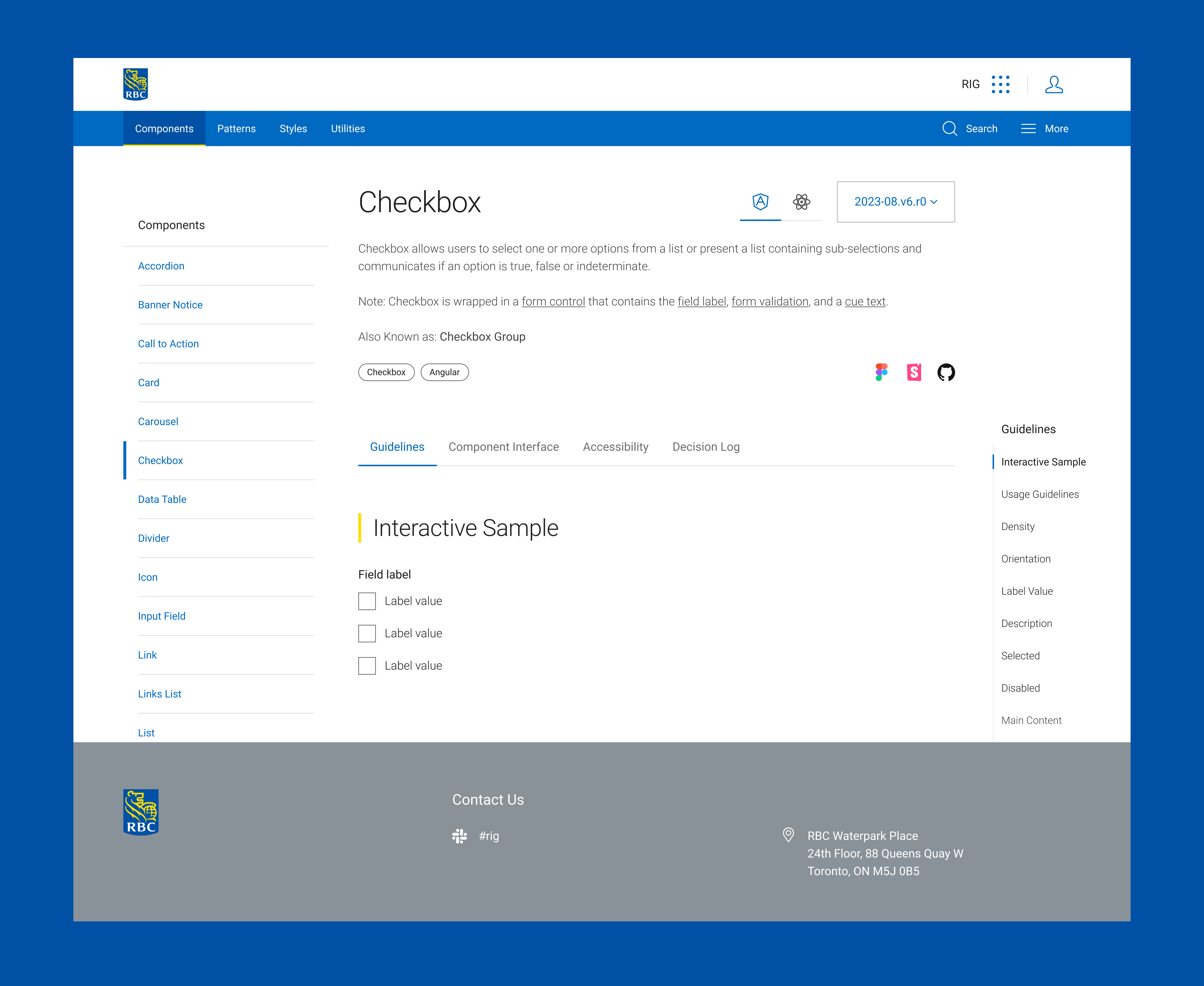Viewport: 1204px width, 986px height.
Task: Check the first Label value checkbox
Action: click(x=367, y=601)
